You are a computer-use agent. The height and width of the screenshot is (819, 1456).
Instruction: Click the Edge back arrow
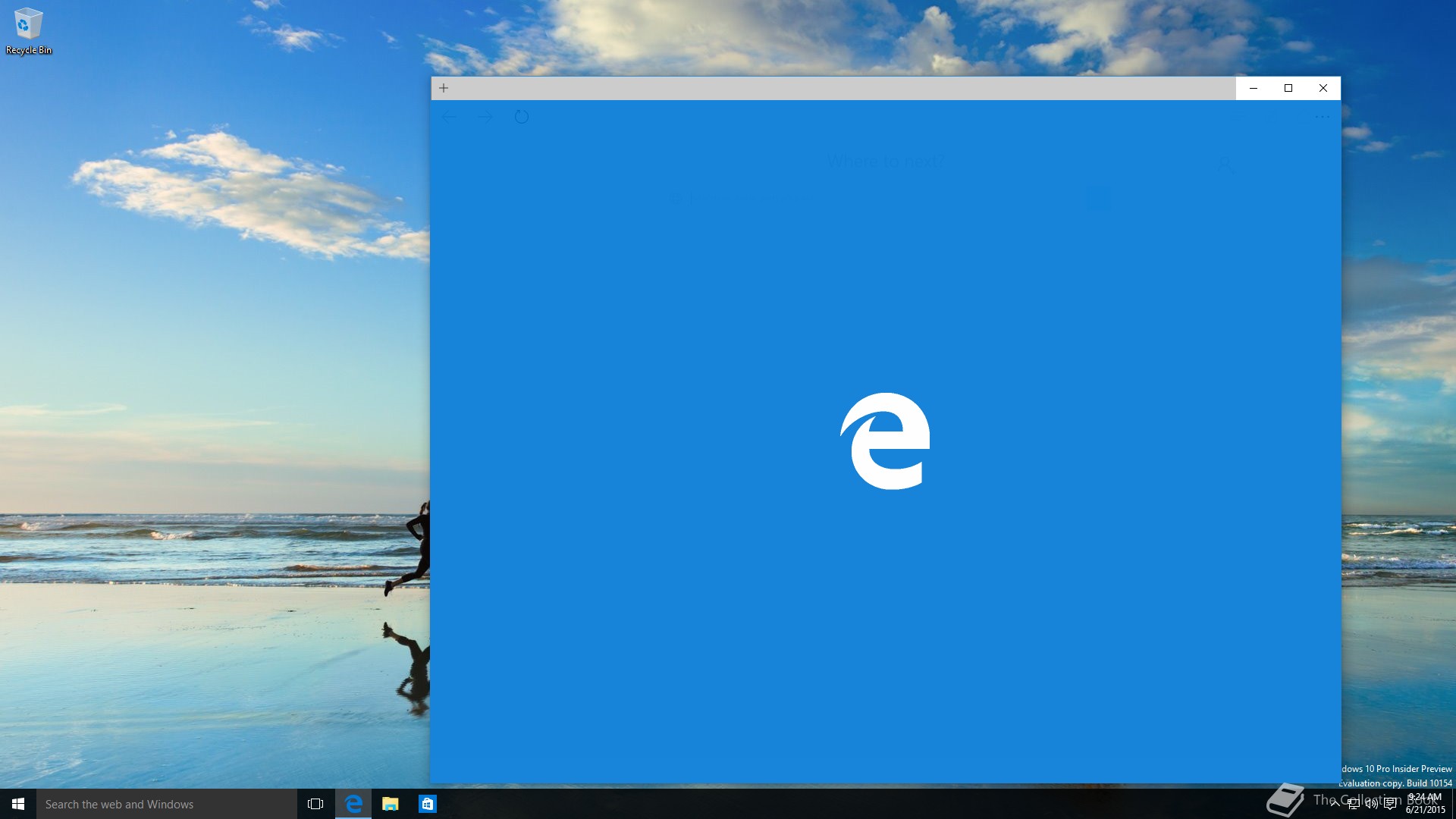(x=449, y=117)
